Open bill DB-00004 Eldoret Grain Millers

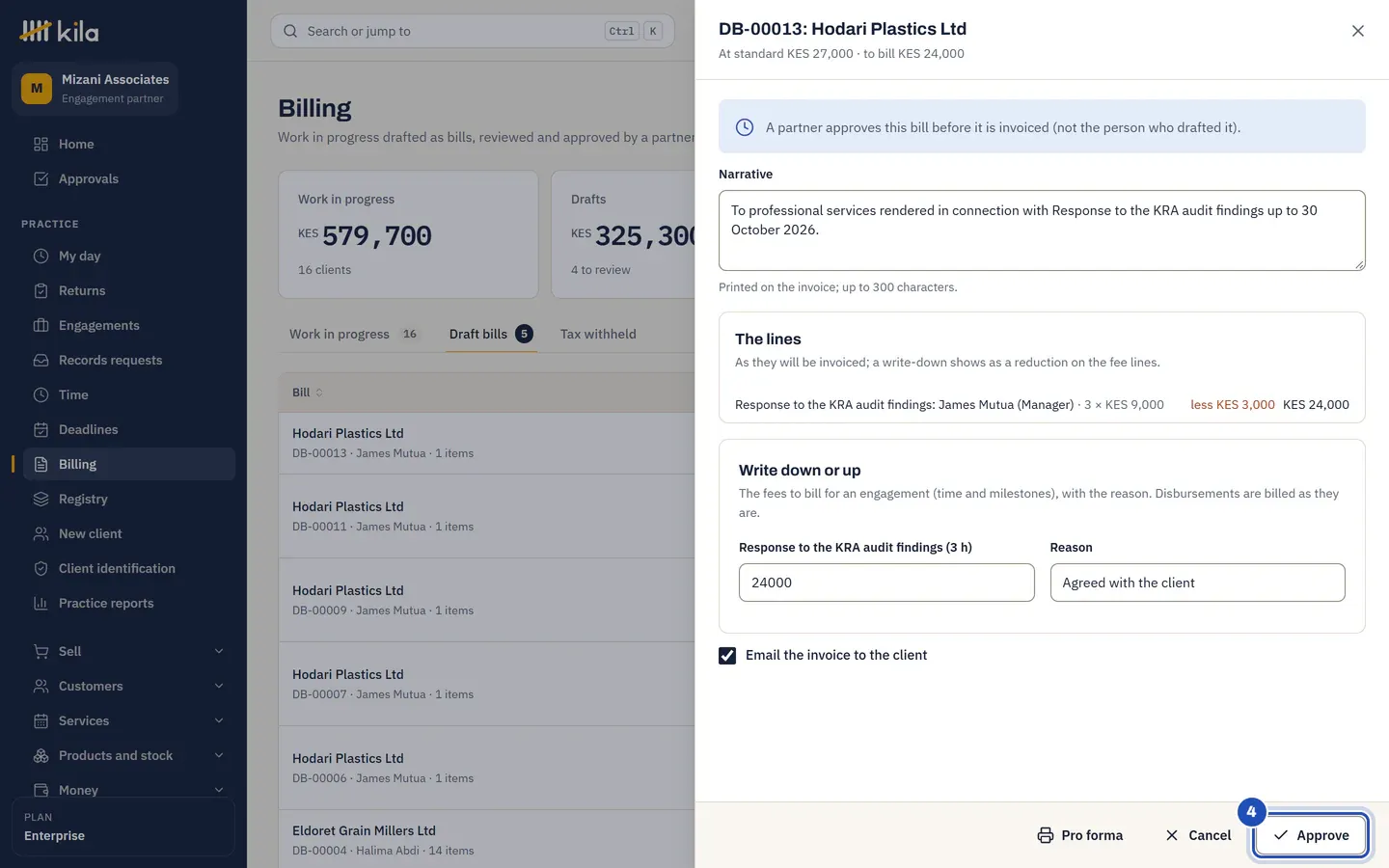(487, 839)
